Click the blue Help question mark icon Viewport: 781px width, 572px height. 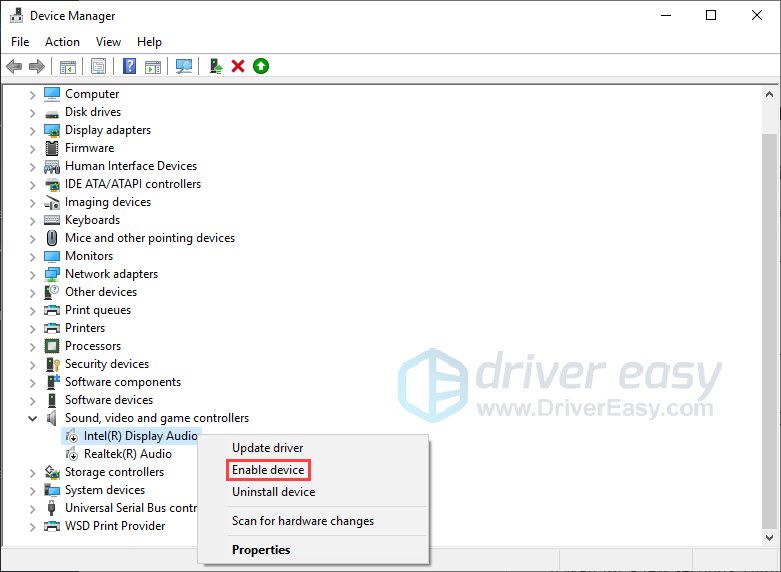[x=129, y=66]
